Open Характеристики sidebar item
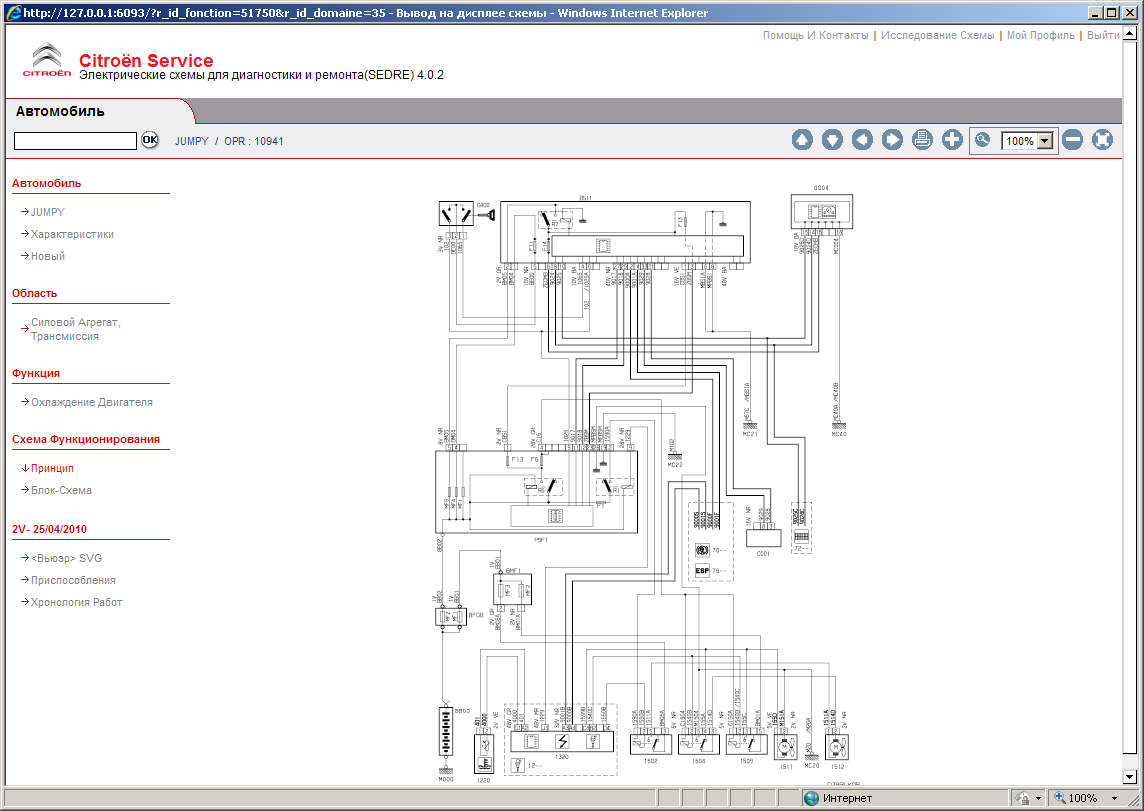 (x=72, y=234)
